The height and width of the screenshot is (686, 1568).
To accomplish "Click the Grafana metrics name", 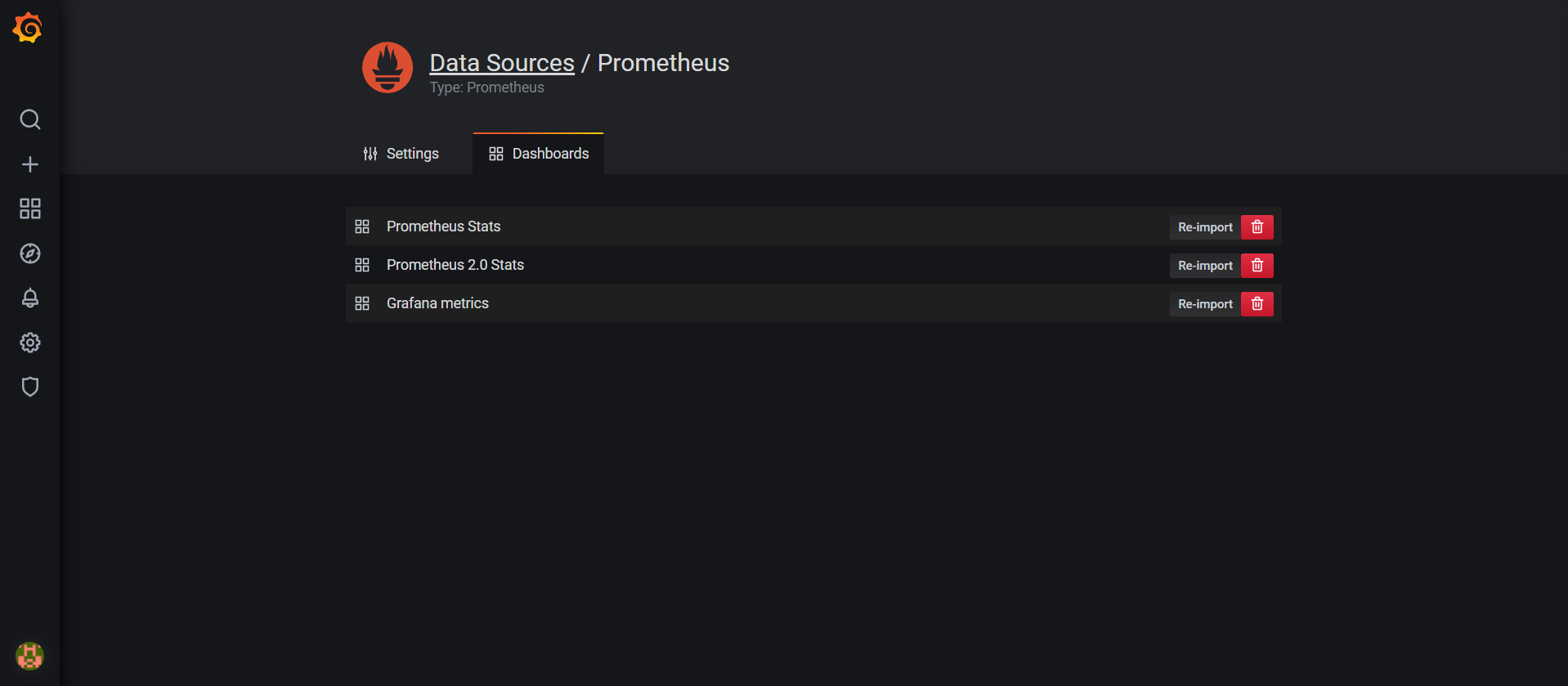I will (x=437, y=303).
